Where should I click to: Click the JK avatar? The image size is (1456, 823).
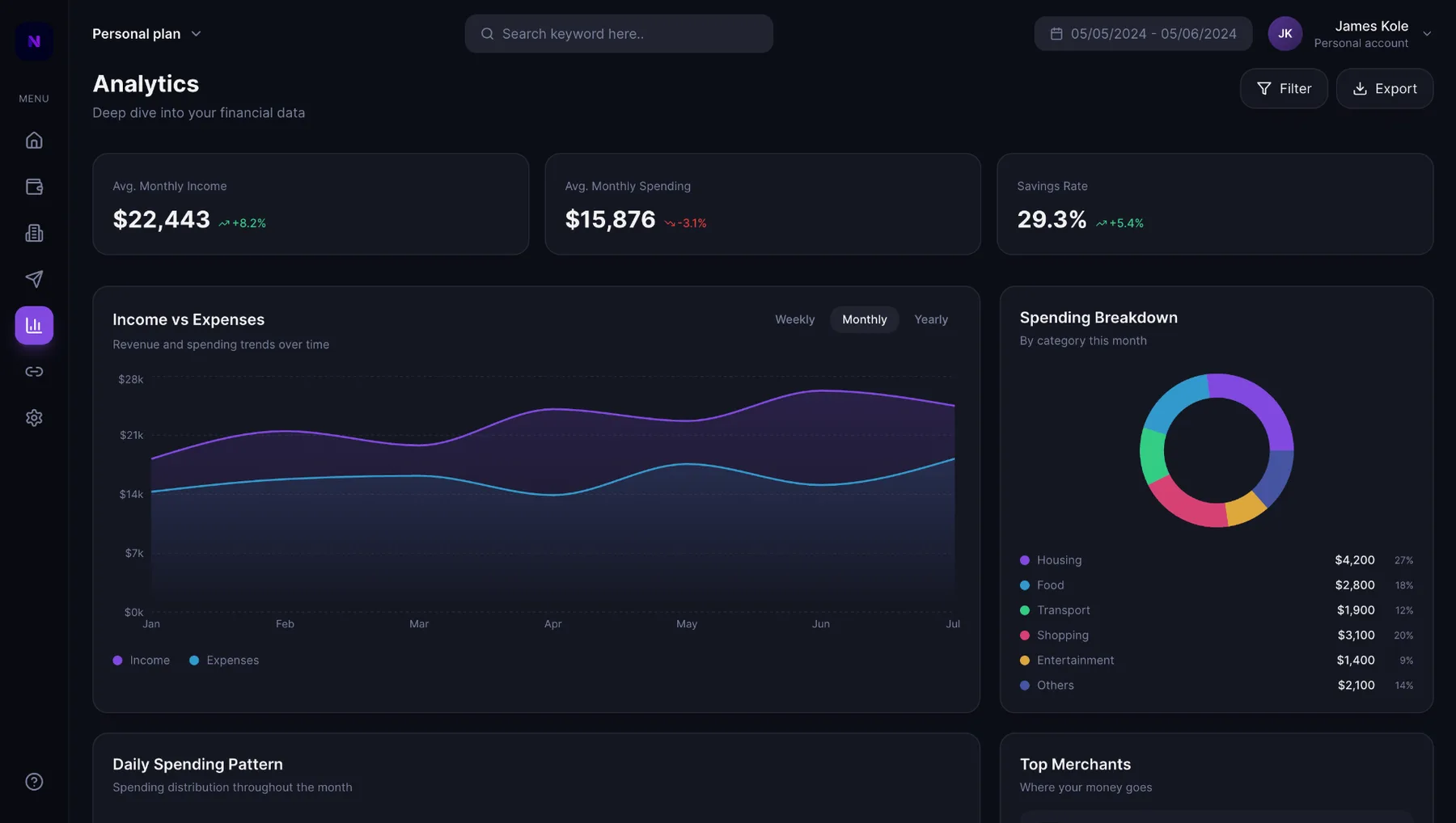(x=1285, y=34)
